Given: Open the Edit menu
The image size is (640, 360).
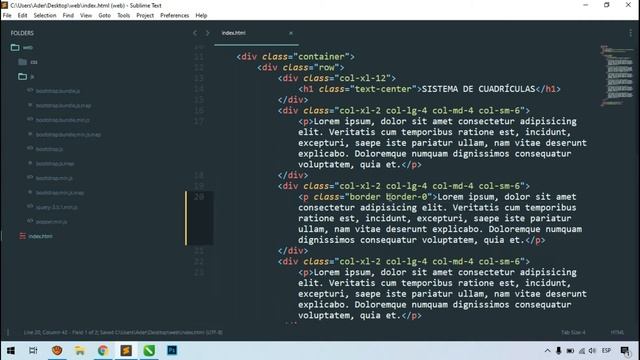Looking at the screenshot, I should (22, 16).
